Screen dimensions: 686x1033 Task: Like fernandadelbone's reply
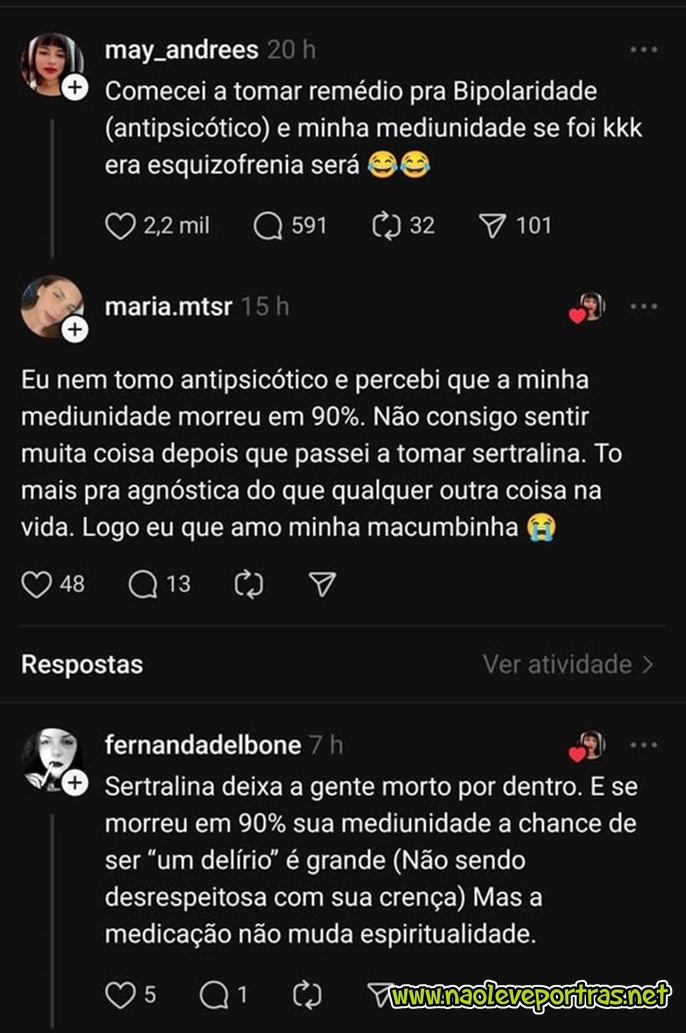121,995
